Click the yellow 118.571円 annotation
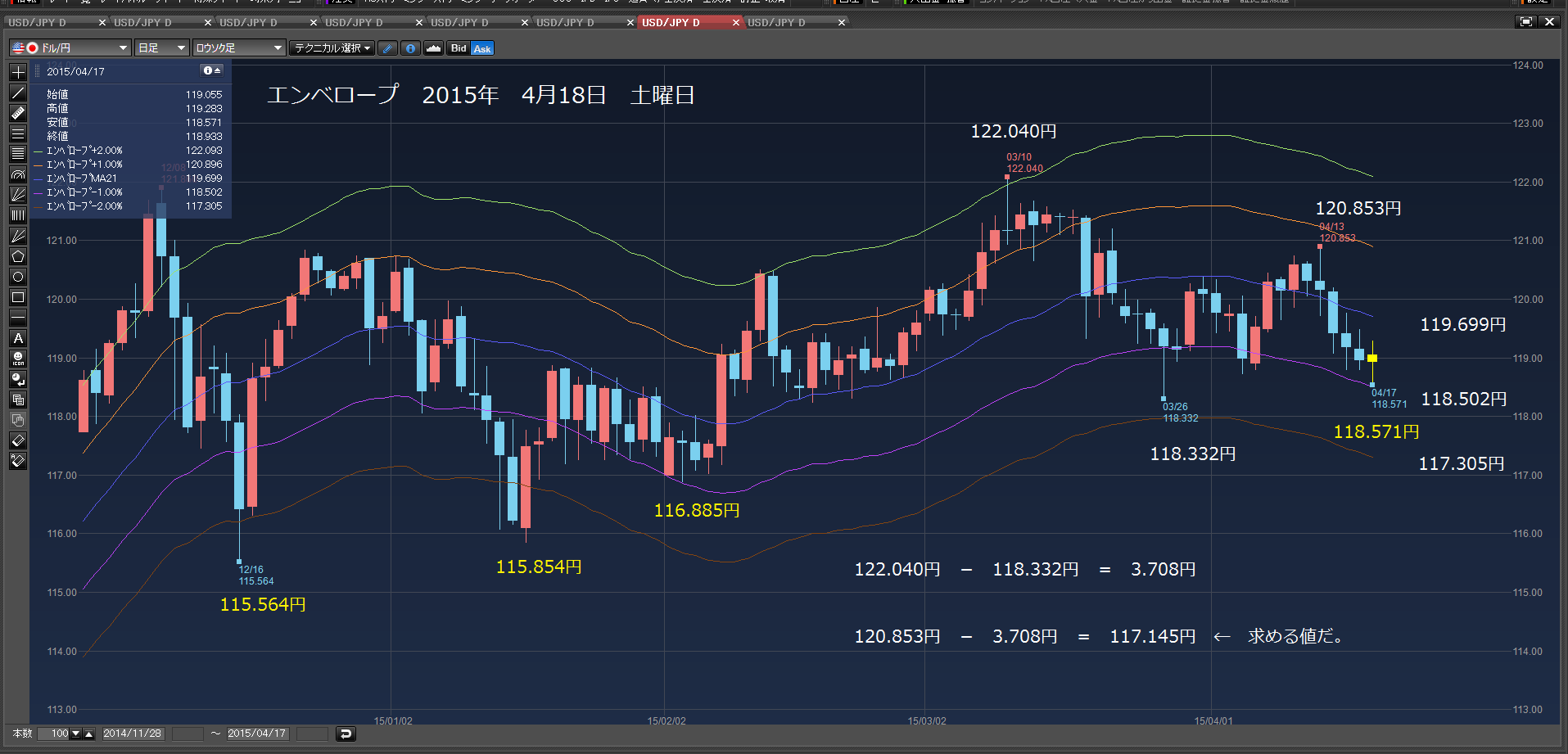 (x=1376, y=431)
